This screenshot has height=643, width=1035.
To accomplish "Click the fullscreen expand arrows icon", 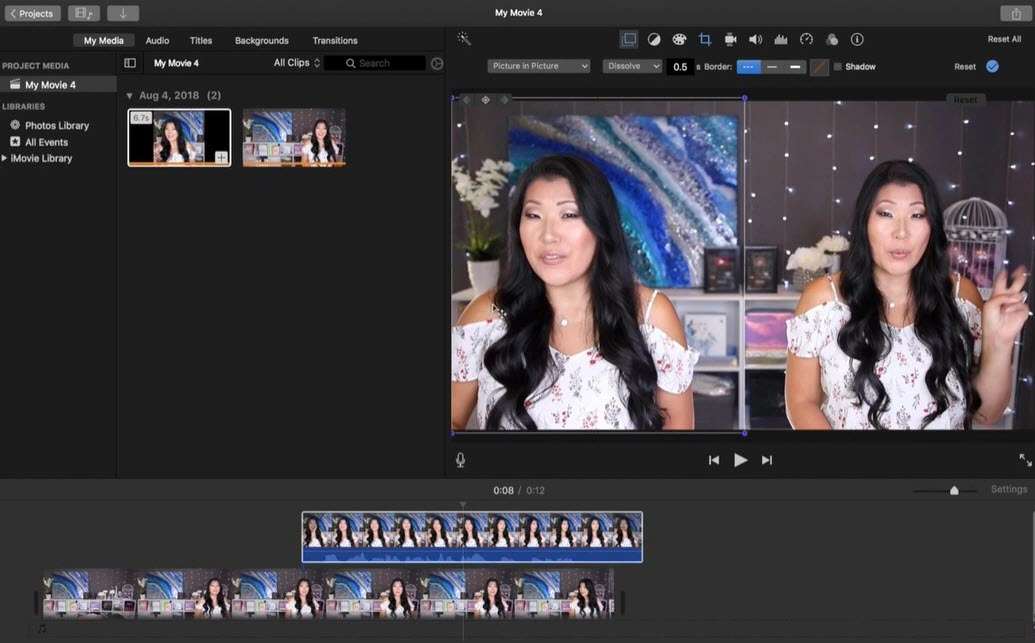I will tap(1025, 460).
